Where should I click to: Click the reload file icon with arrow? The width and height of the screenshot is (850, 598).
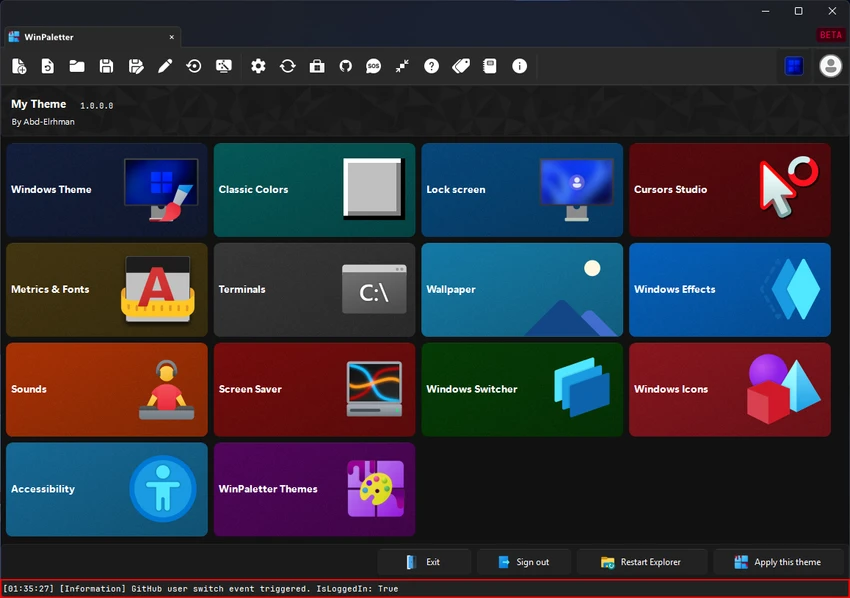(x=48, y=66)
